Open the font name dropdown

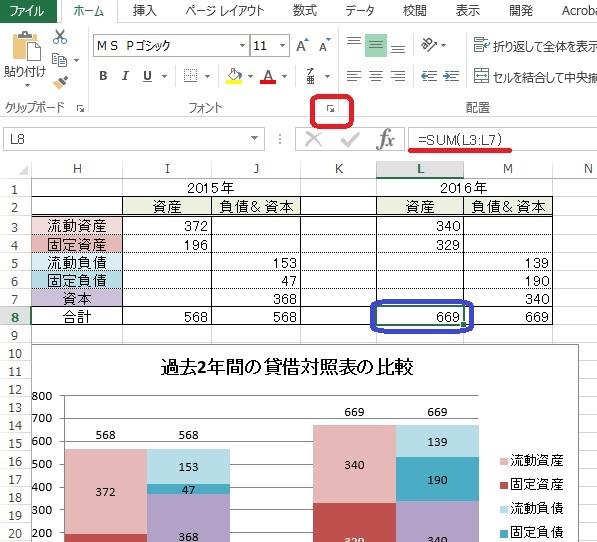point(242,45)
